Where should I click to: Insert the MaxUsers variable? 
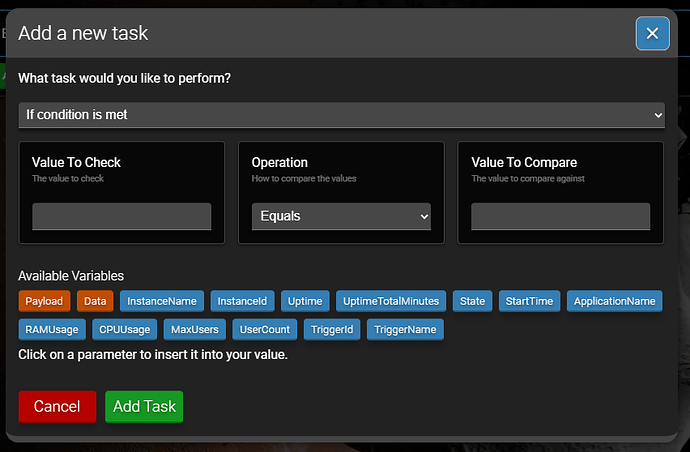point(195,329)
